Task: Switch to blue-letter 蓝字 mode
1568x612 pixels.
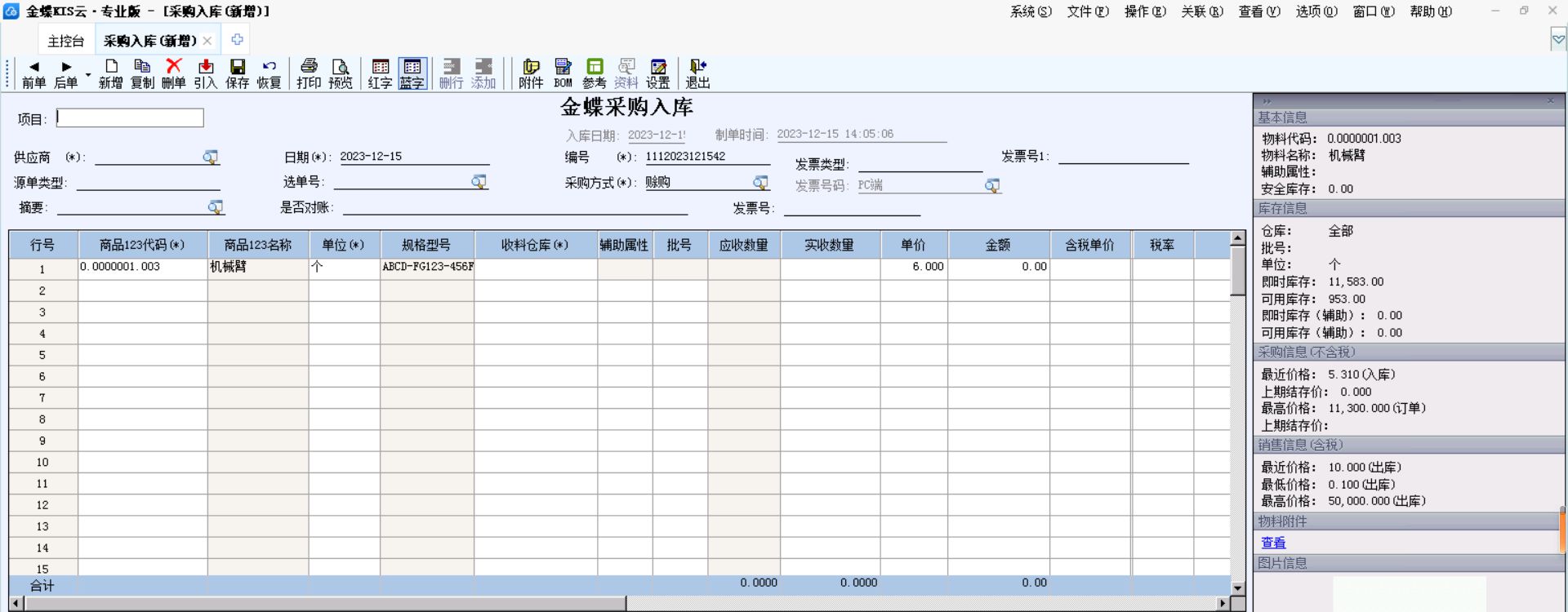Action: [412, 73]
